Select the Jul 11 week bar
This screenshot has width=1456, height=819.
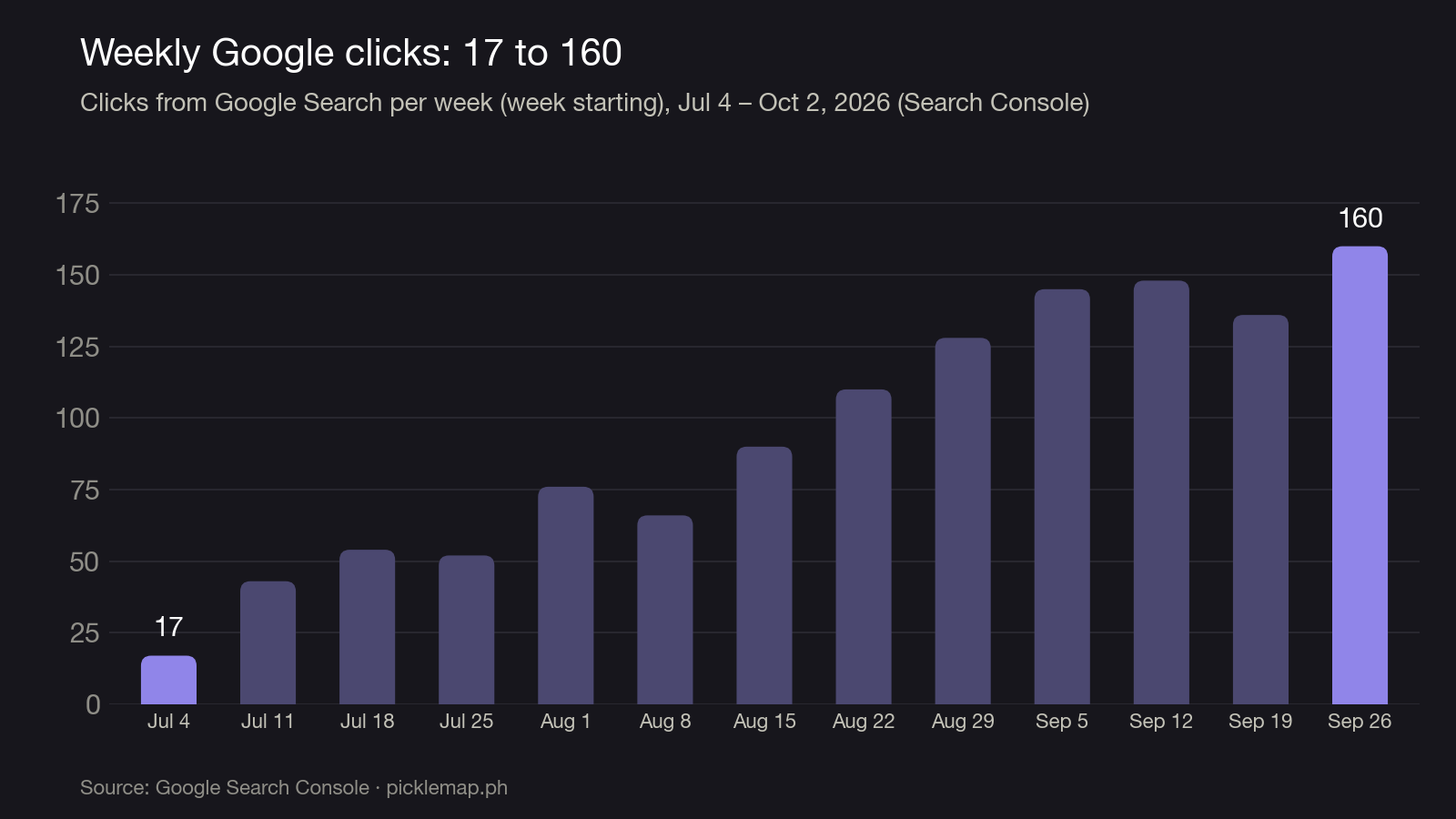click(268, 642)
